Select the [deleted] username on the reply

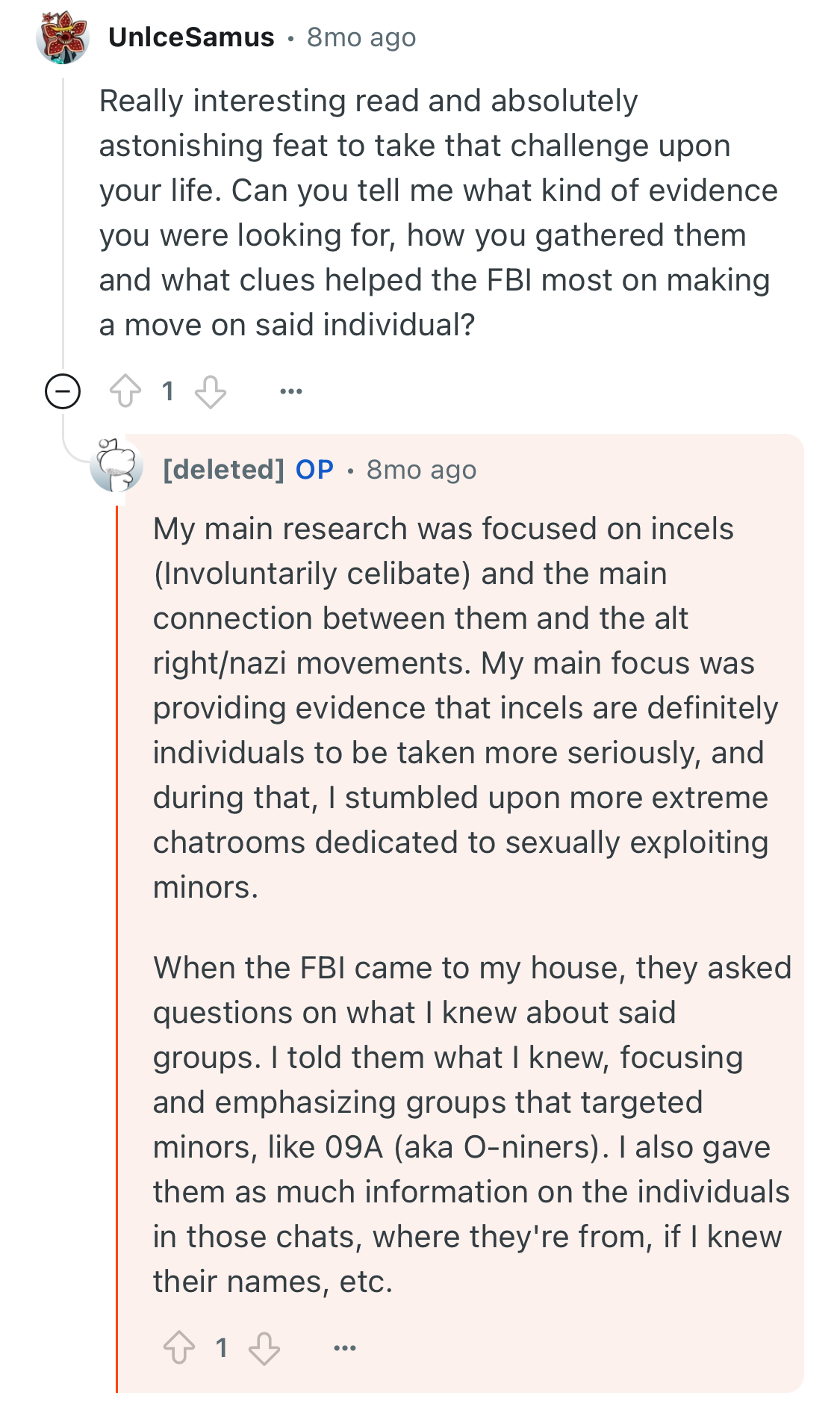pos(224,470)
